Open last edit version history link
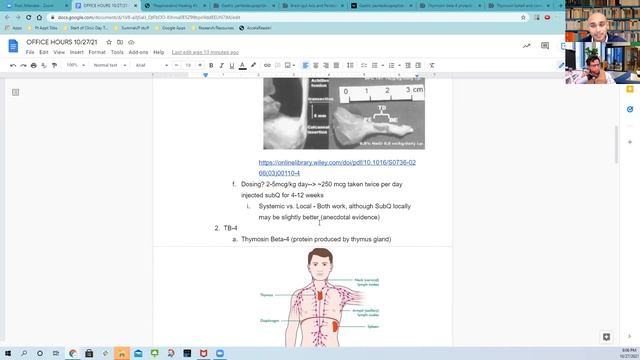The height and width of the screenshot is (360, 640). tap(205, 52)
